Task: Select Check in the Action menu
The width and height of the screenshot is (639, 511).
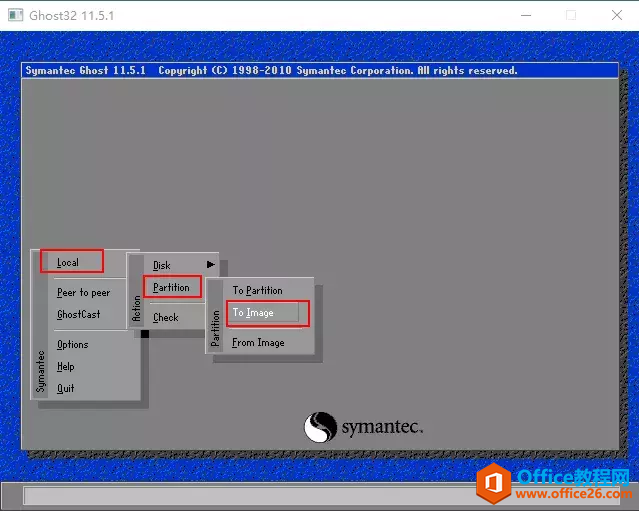Action: click(165, 317)
